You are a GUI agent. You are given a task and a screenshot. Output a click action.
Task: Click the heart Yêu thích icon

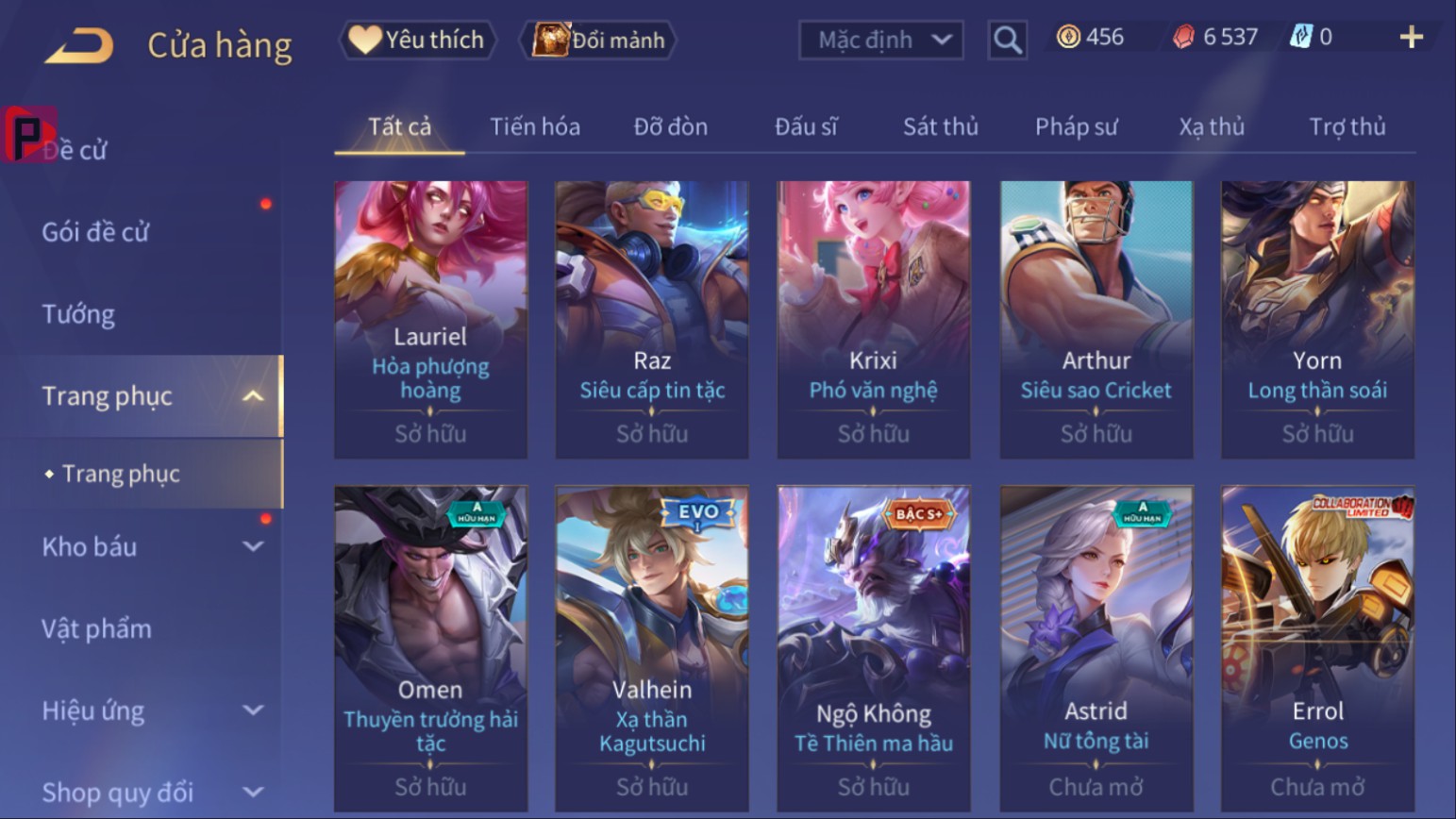point(364,40)
